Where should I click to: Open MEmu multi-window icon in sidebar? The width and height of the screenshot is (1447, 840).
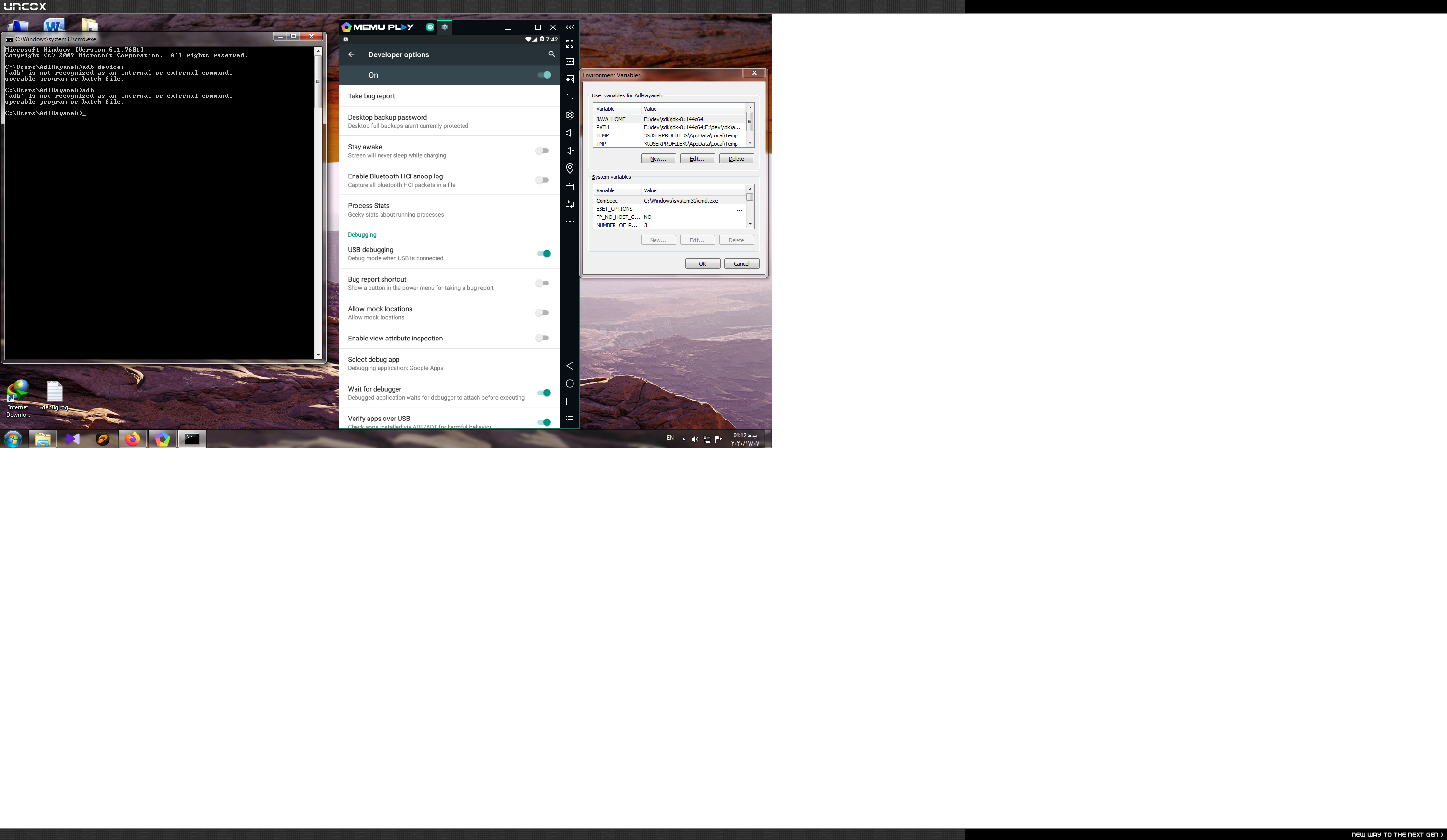[x=570, y=97]
